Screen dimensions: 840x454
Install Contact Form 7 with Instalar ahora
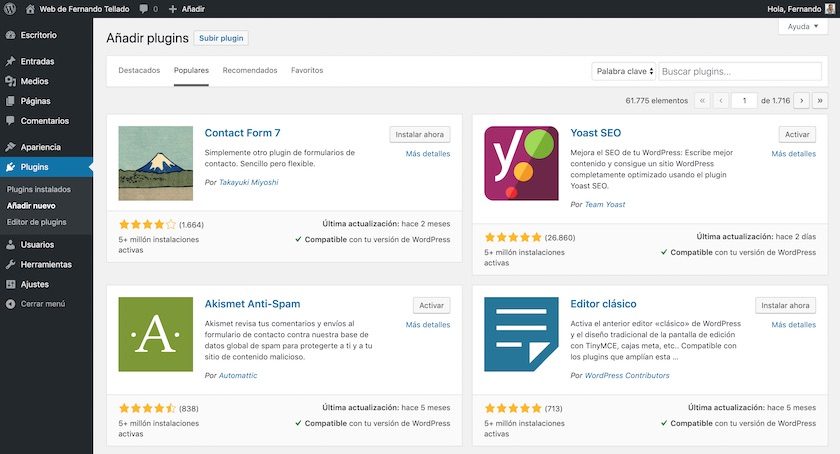420,134
